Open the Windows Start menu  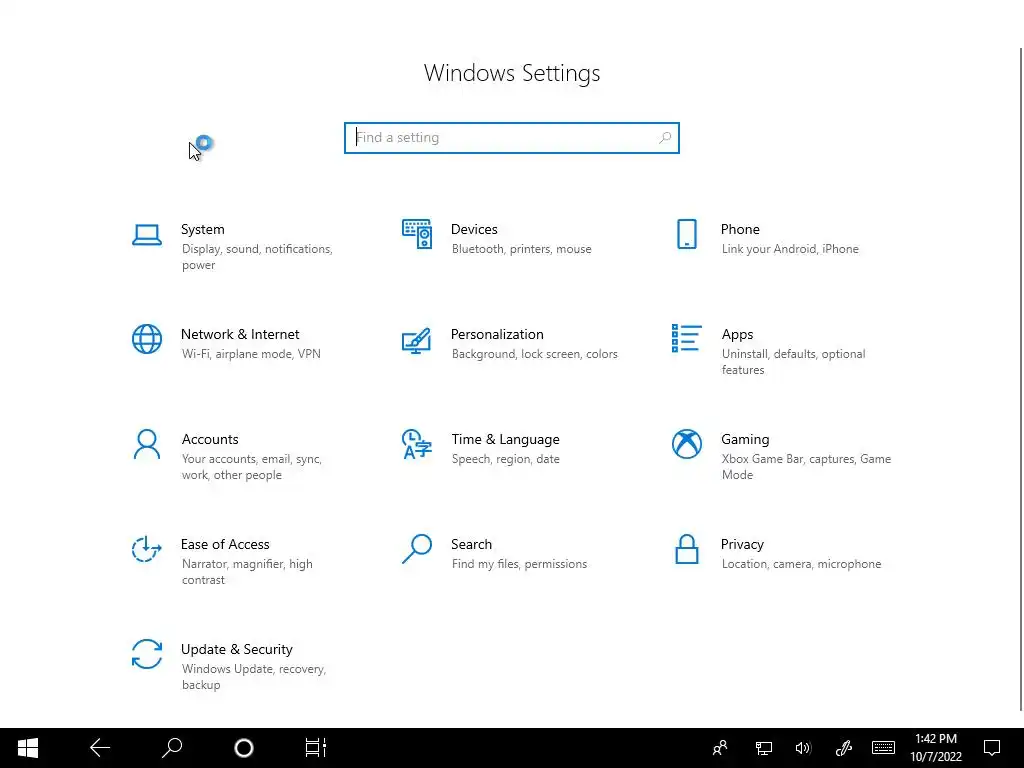tap(27, 748)
